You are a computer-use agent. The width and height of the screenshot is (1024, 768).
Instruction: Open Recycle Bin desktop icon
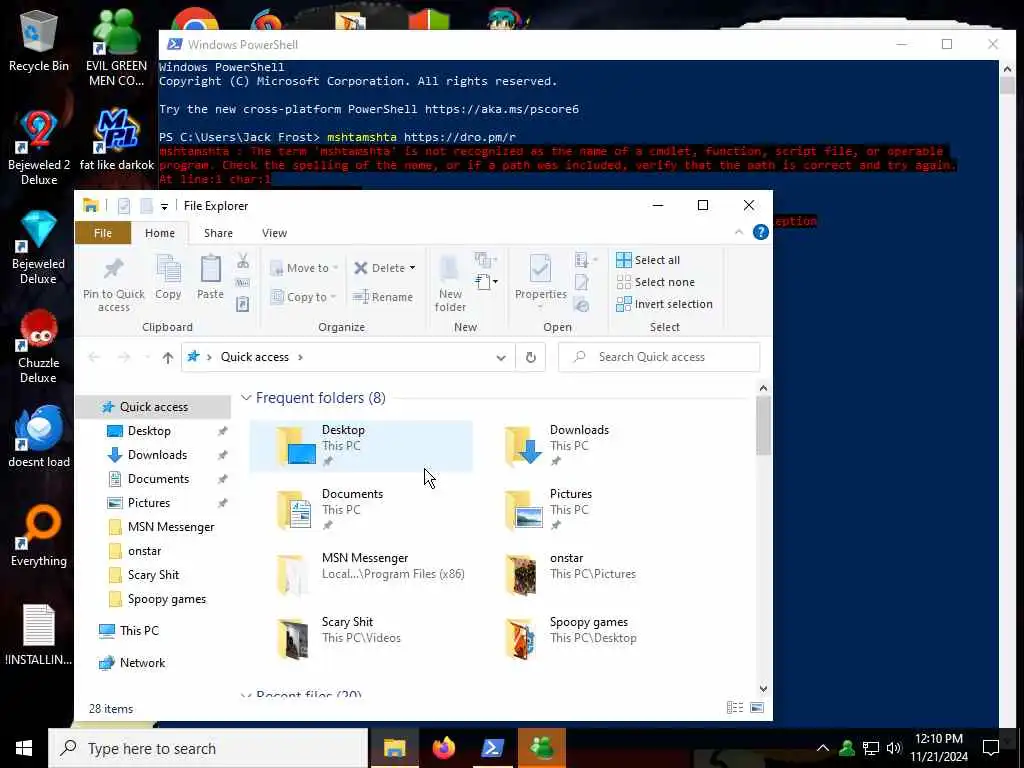click(39, 40)
